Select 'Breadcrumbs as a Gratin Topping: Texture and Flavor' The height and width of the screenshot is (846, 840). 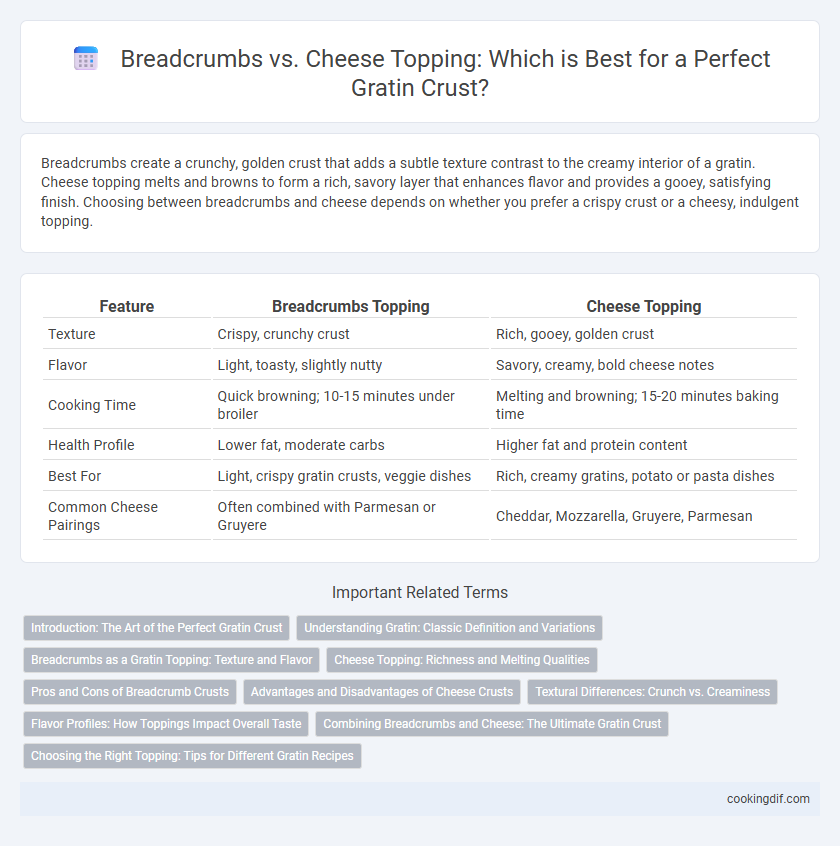(172, 660)
